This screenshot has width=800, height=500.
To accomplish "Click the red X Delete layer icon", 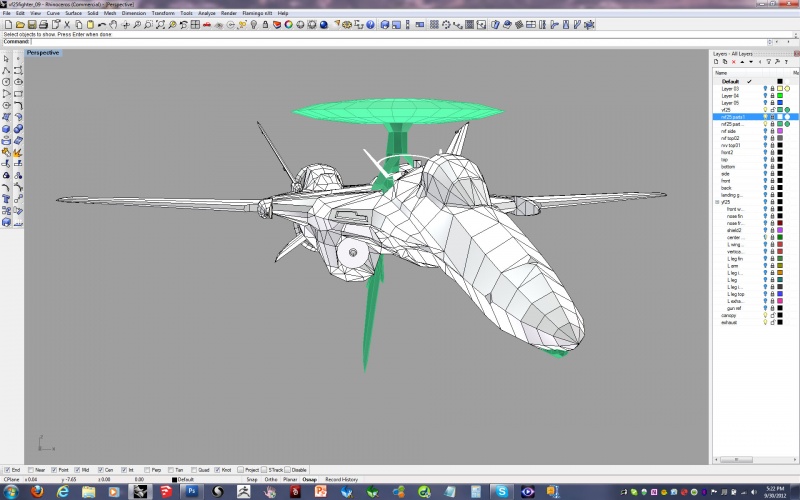I will pos(734,62).
